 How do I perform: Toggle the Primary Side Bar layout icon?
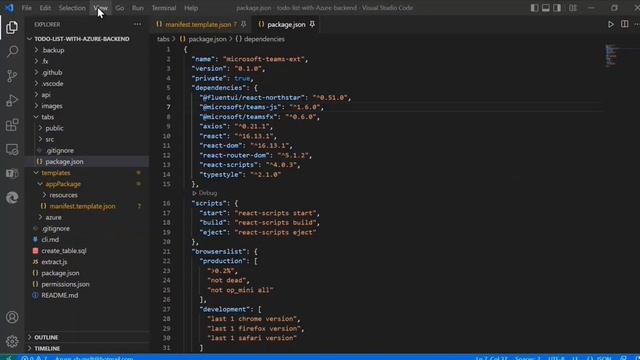[x=534, y=8]
